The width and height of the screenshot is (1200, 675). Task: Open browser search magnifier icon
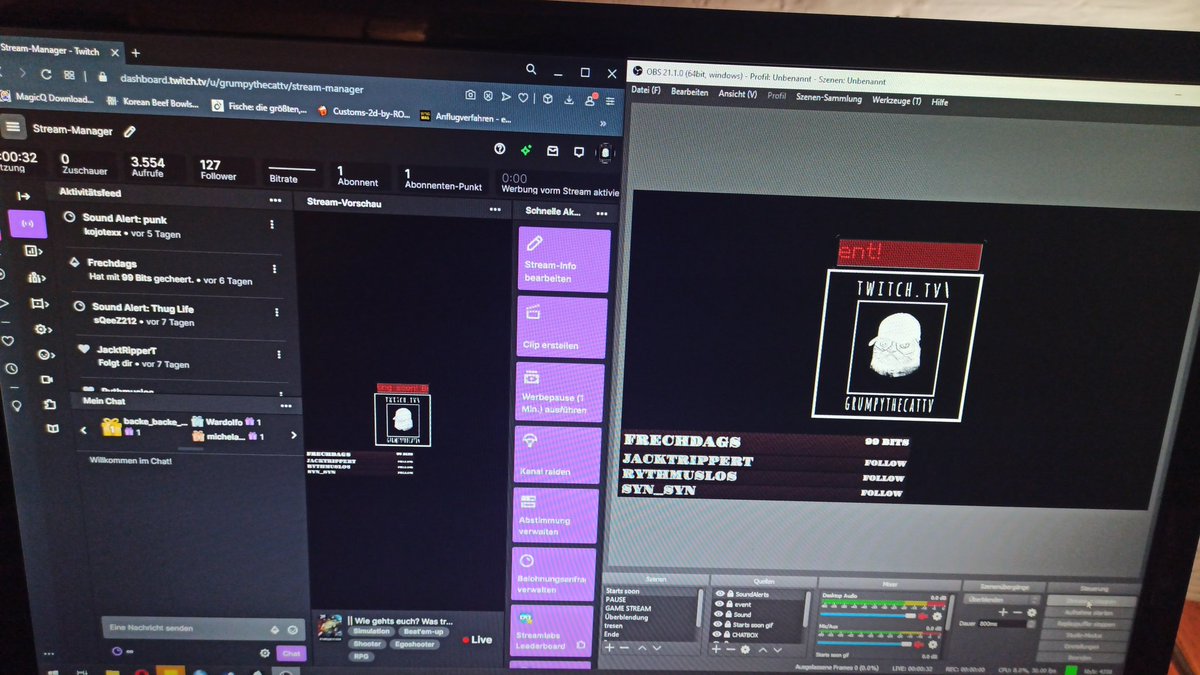(530, 69)
